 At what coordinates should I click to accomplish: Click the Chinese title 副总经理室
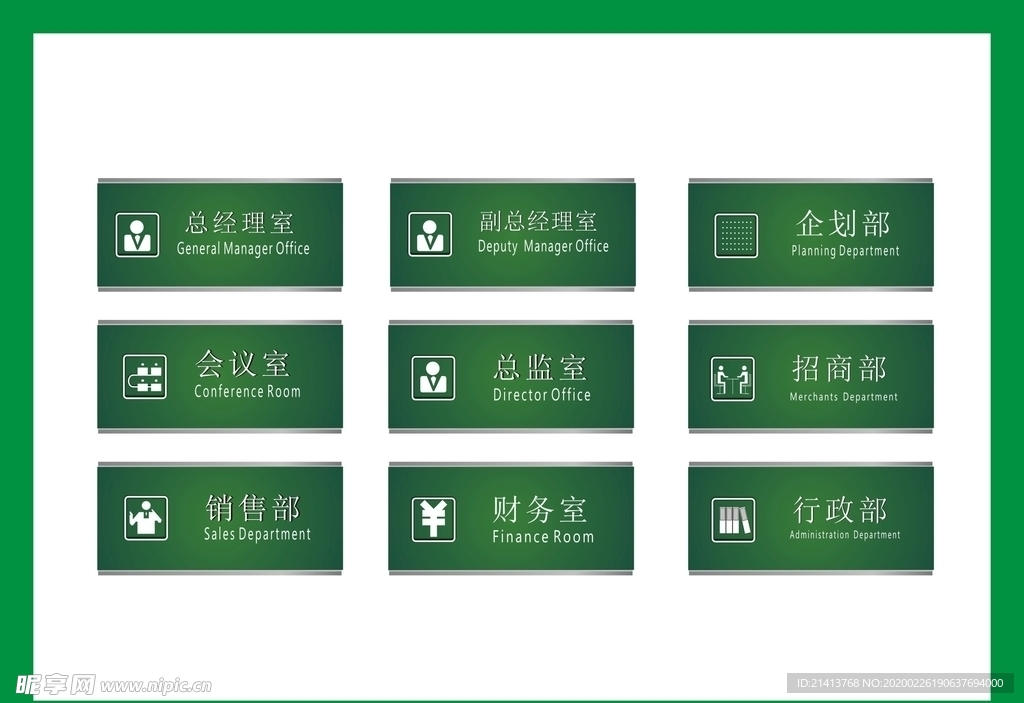(x=537, y=221)
